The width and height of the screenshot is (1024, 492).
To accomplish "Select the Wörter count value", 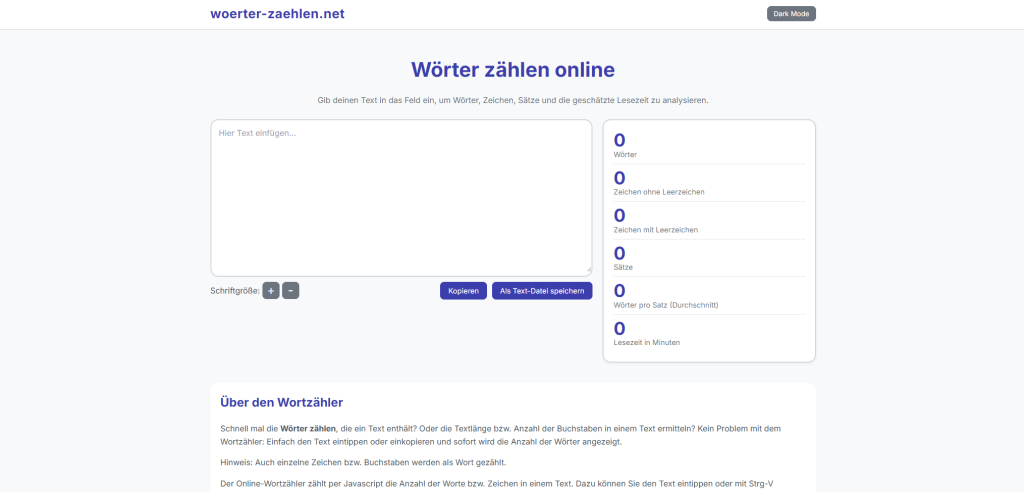I will 620,141.
